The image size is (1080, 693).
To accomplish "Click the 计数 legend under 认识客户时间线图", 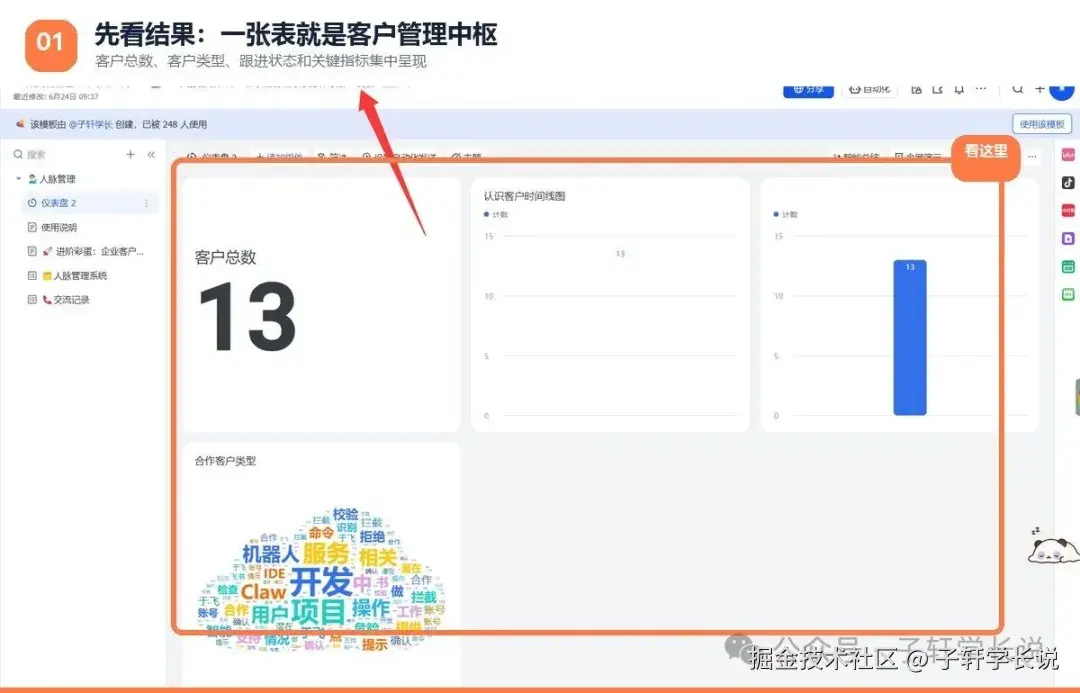I will [x=496, y=214].
